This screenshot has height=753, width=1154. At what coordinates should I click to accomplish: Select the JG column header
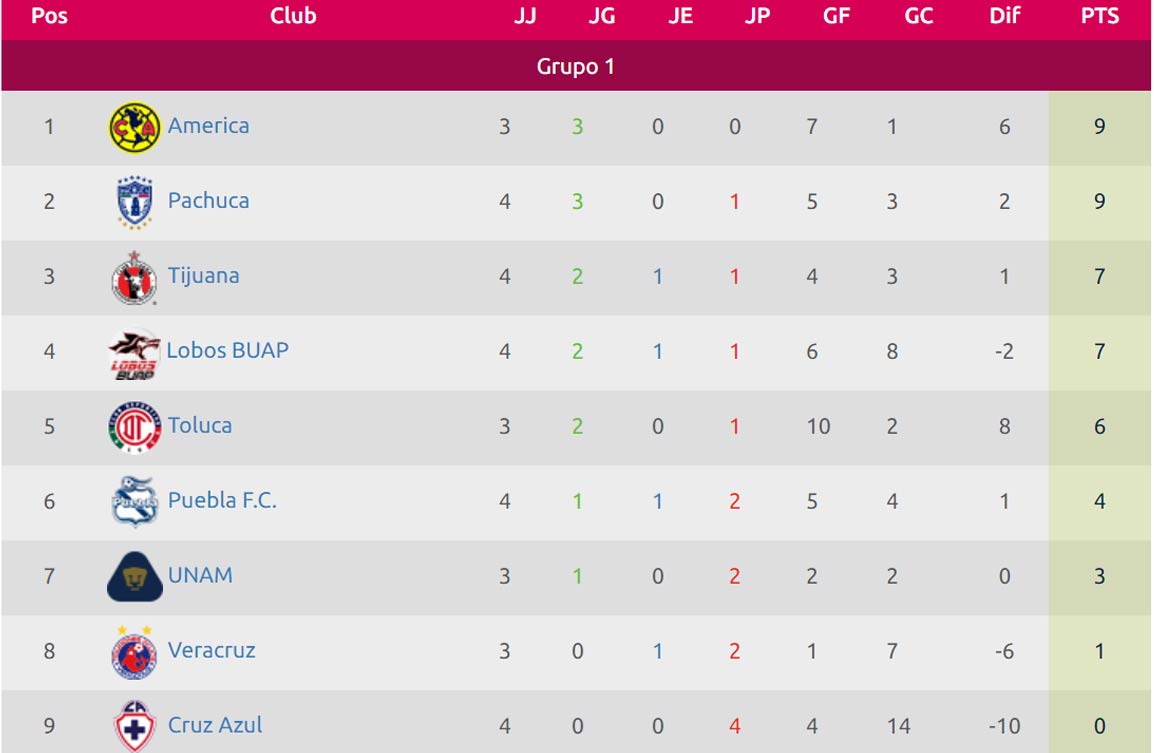pyautogui.click(x=601, y=16)
